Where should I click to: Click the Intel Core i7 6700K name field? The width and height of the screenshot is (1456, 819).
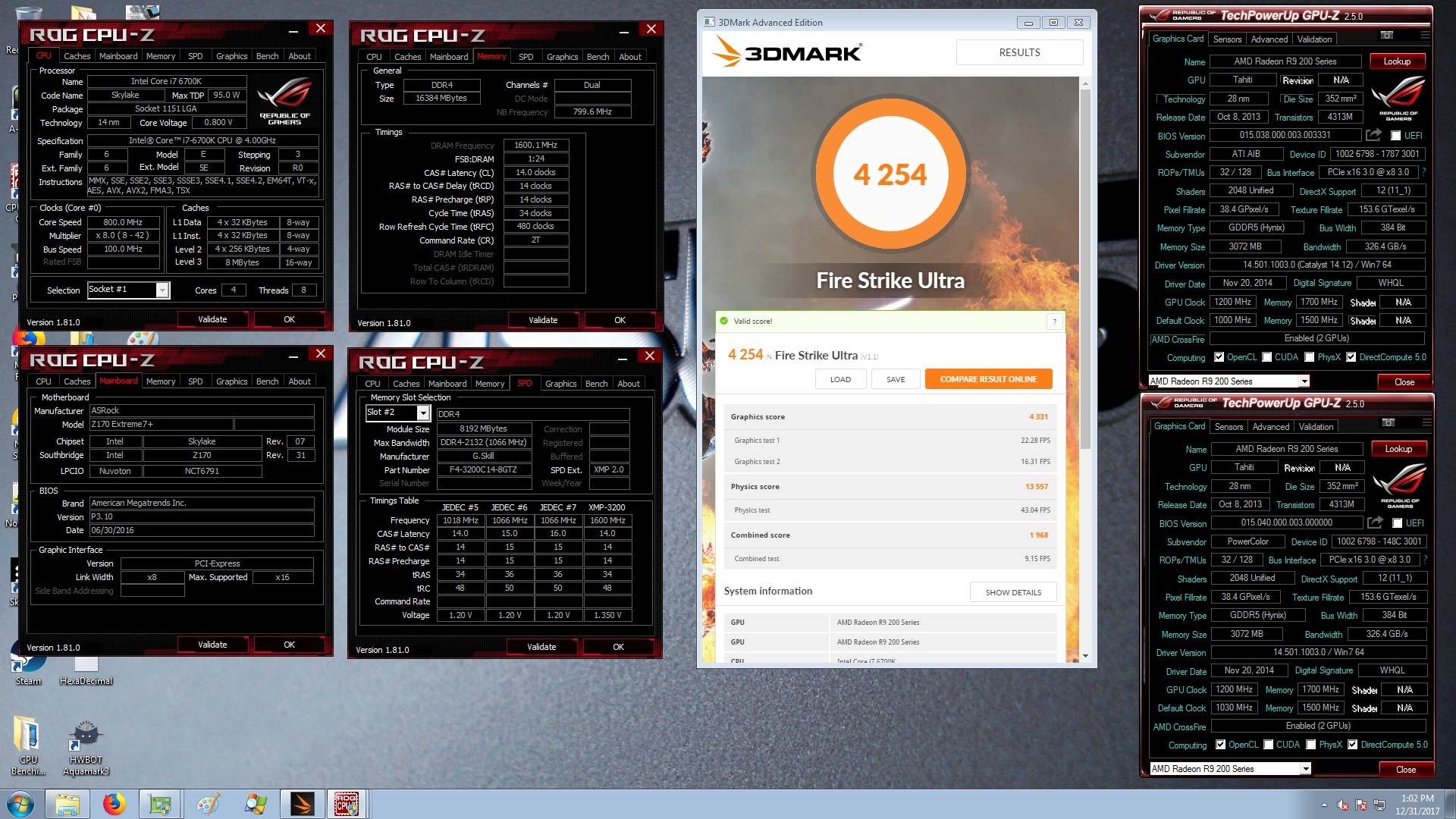pos(166,81)
